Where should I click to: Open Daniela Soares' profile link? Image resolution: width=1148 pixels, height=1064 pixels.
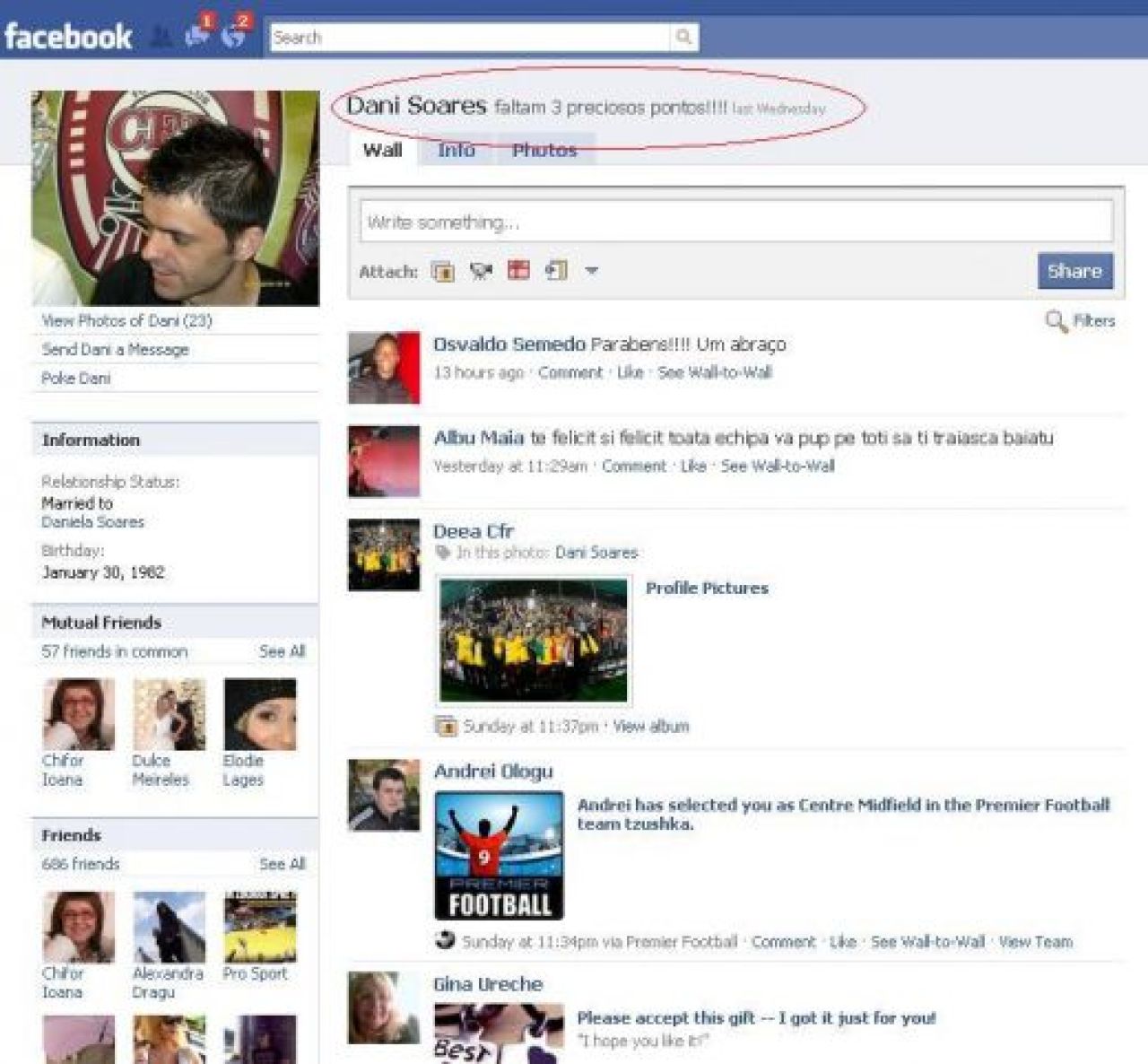92,521
